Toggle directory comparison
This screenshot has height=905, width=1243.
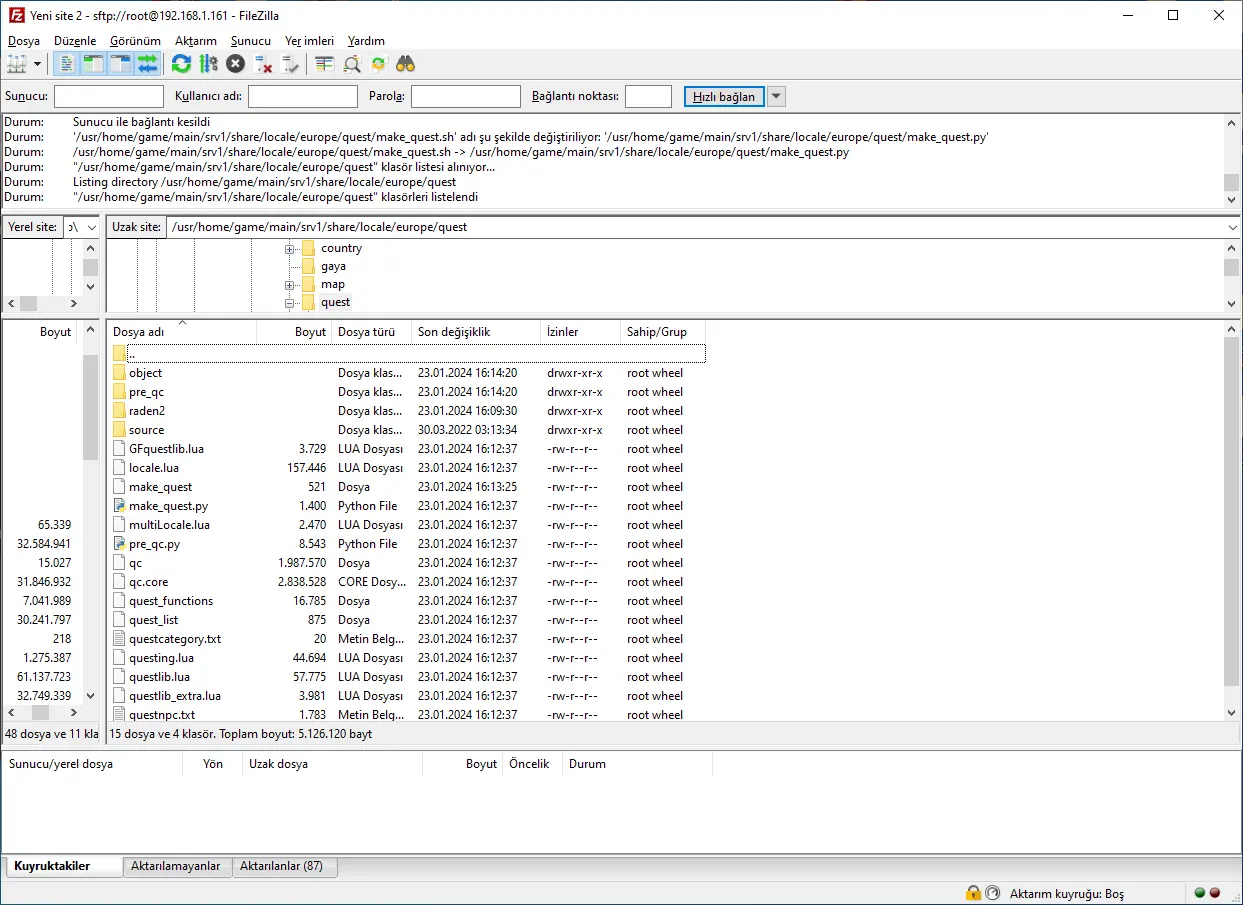(x=351, y=64)
